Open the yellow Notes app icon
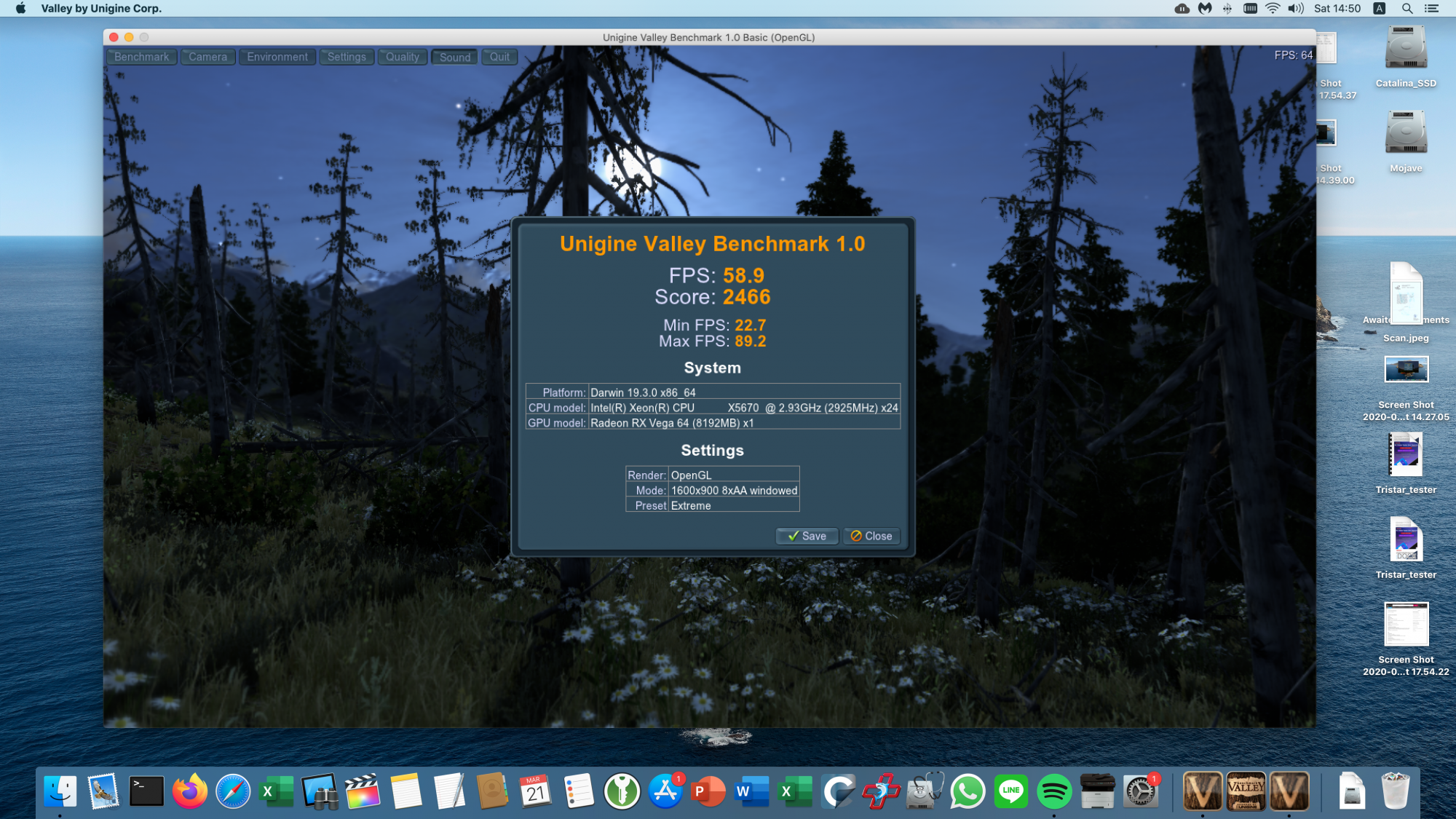 pos(405,791)
